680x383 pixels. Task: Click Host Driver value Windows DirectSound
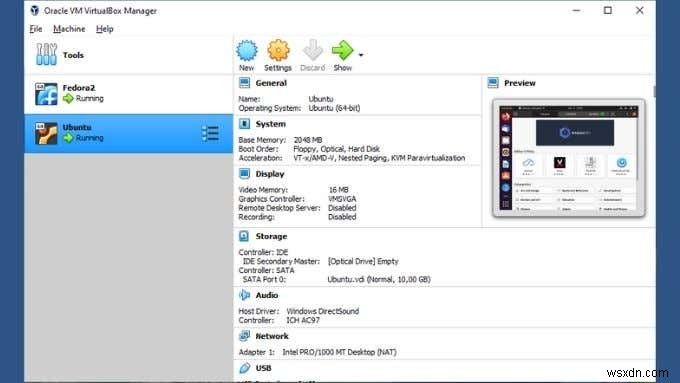coord(323,311)
